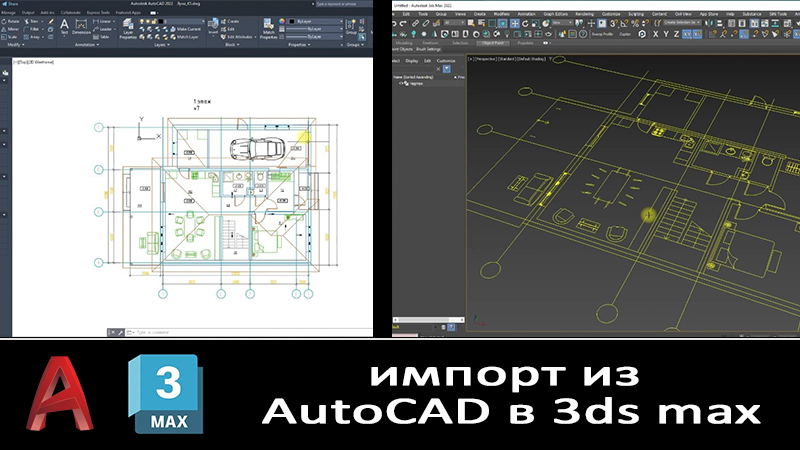Click the rectangular selection region icon
This screenshot has width=800, height=450.
(492, 23)
